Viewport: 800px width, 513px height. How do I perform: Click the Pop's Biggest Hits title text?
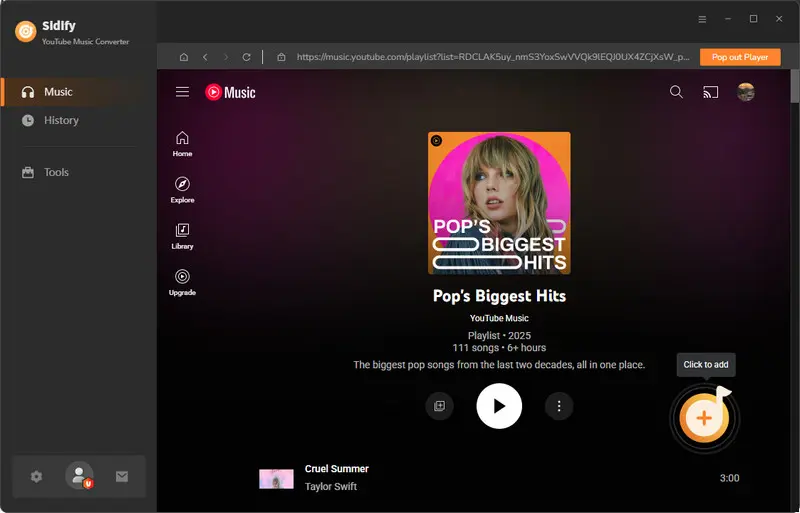click(x=499, y=296)
